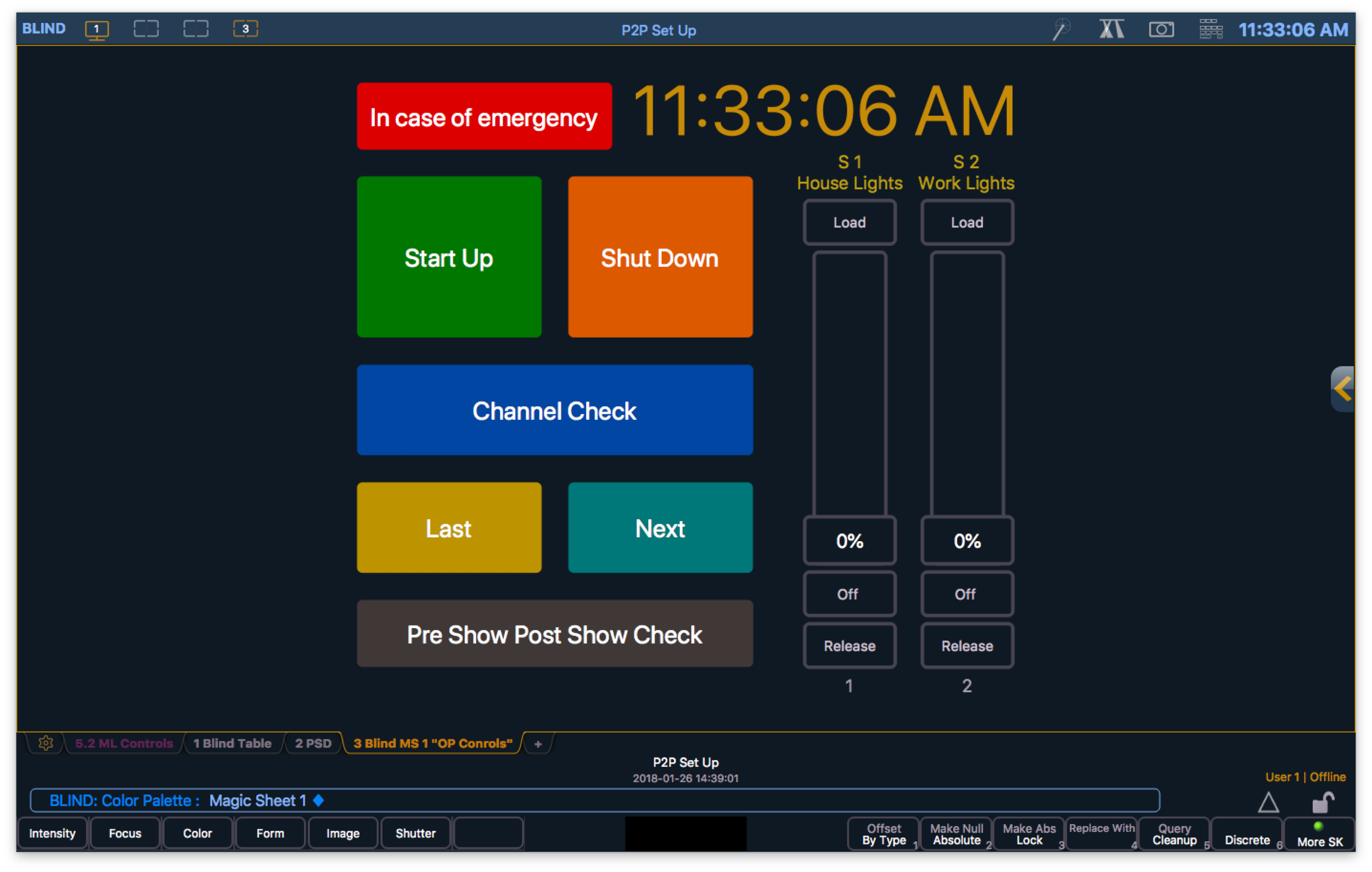Click the monitor 1 workspace icon

[x=96, y=29]
